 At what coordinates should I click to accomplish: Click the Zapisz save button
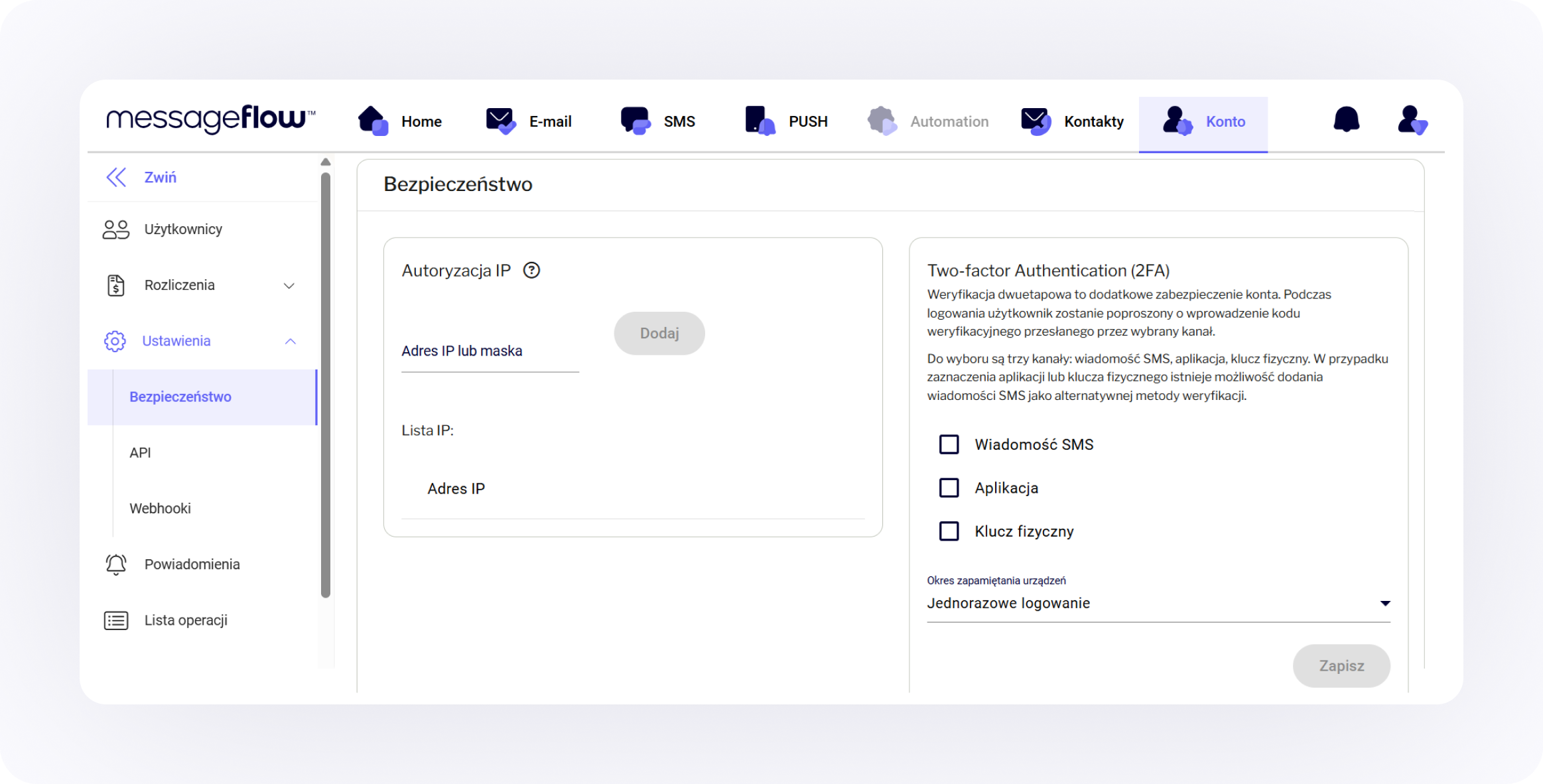[x=1341, y=665]
